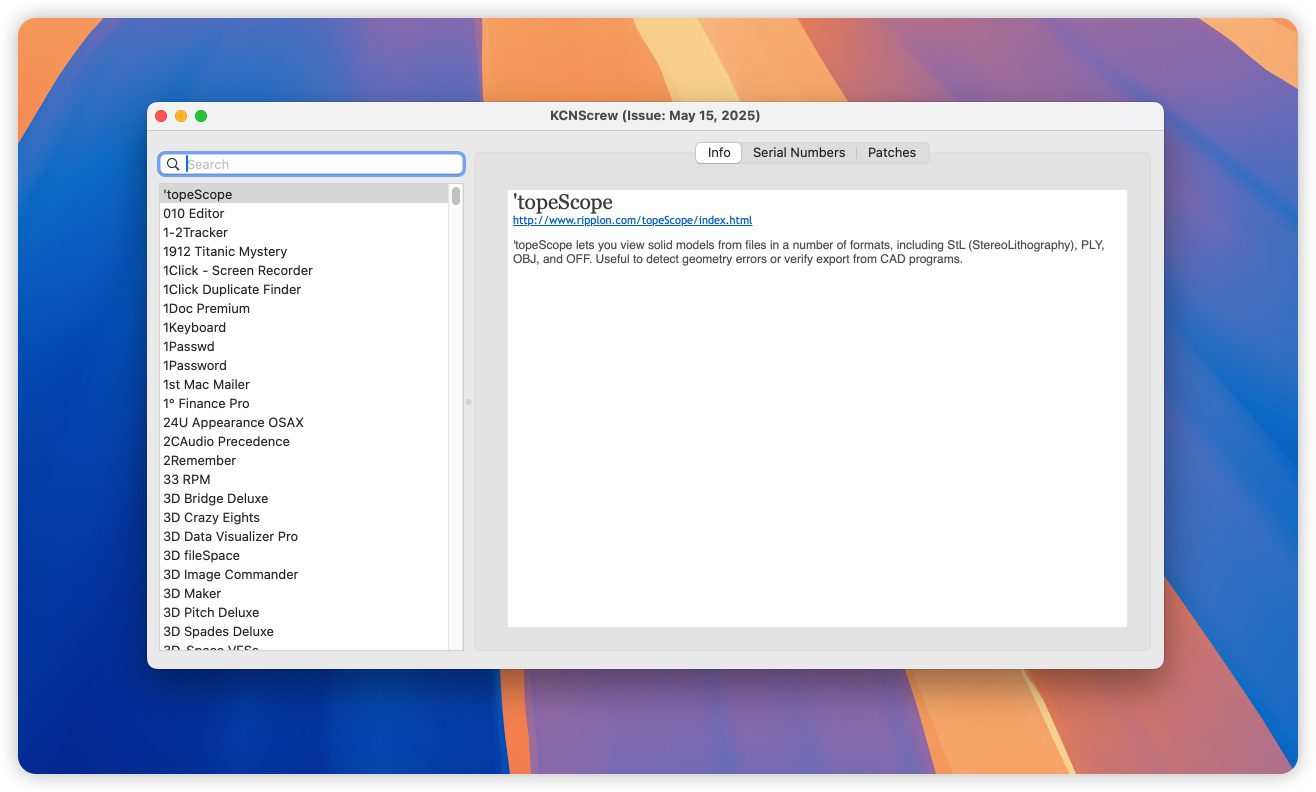Choose 3D Bridge Deluxe
The image size is (1316, 792).
point(305,498)
